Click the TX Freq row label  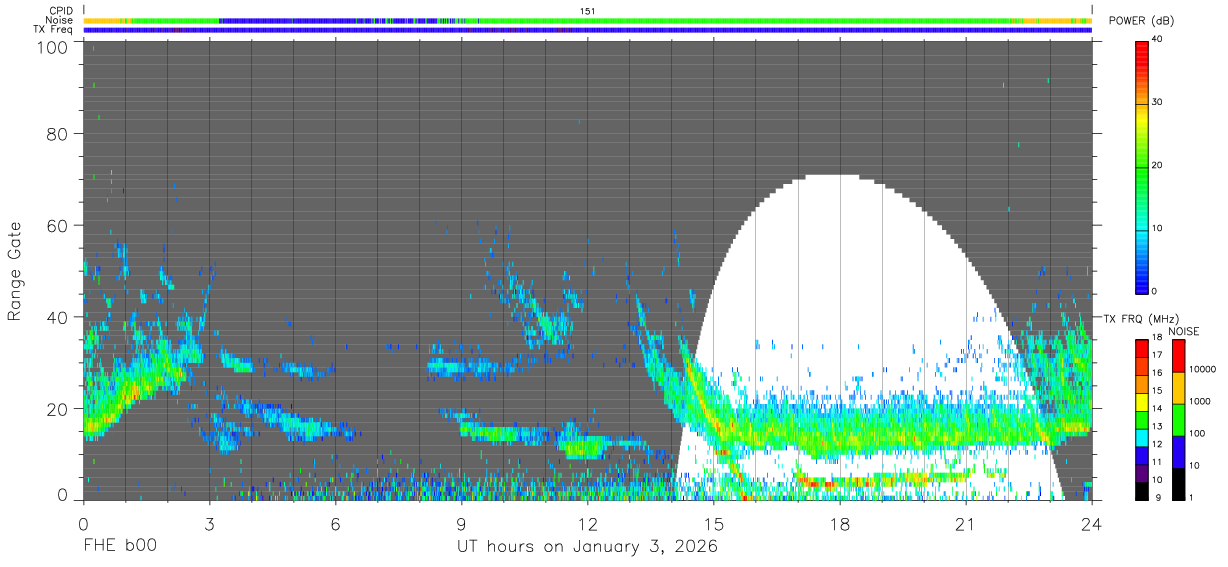point(54,30)
